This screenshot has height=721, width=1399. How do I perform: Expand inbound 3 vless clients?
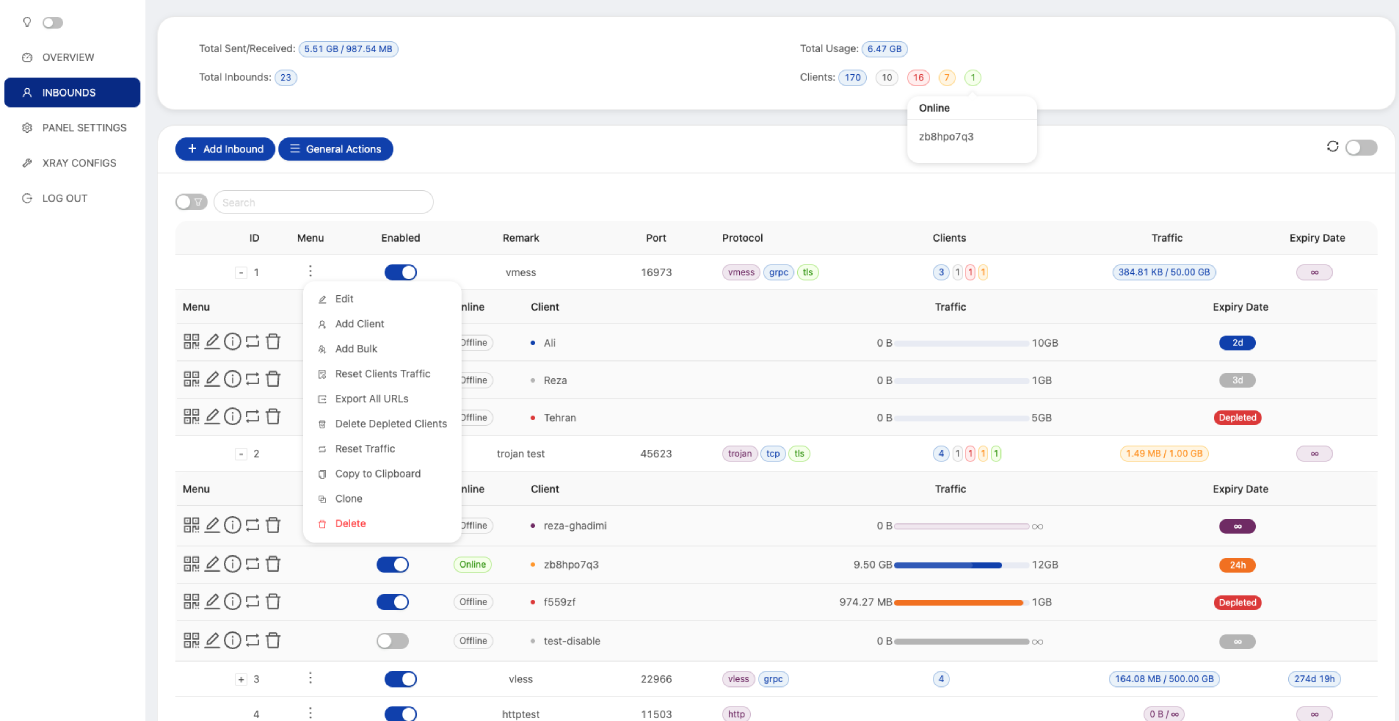(x=241, y=680)
